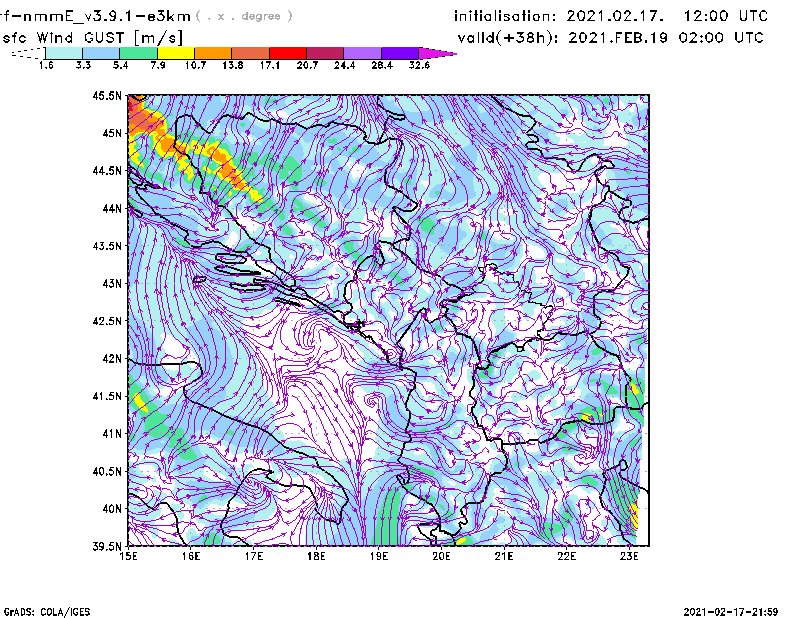This screenshot has width=800, height=618.
Task: Click the '42N' latitude label
Action: 112,359
